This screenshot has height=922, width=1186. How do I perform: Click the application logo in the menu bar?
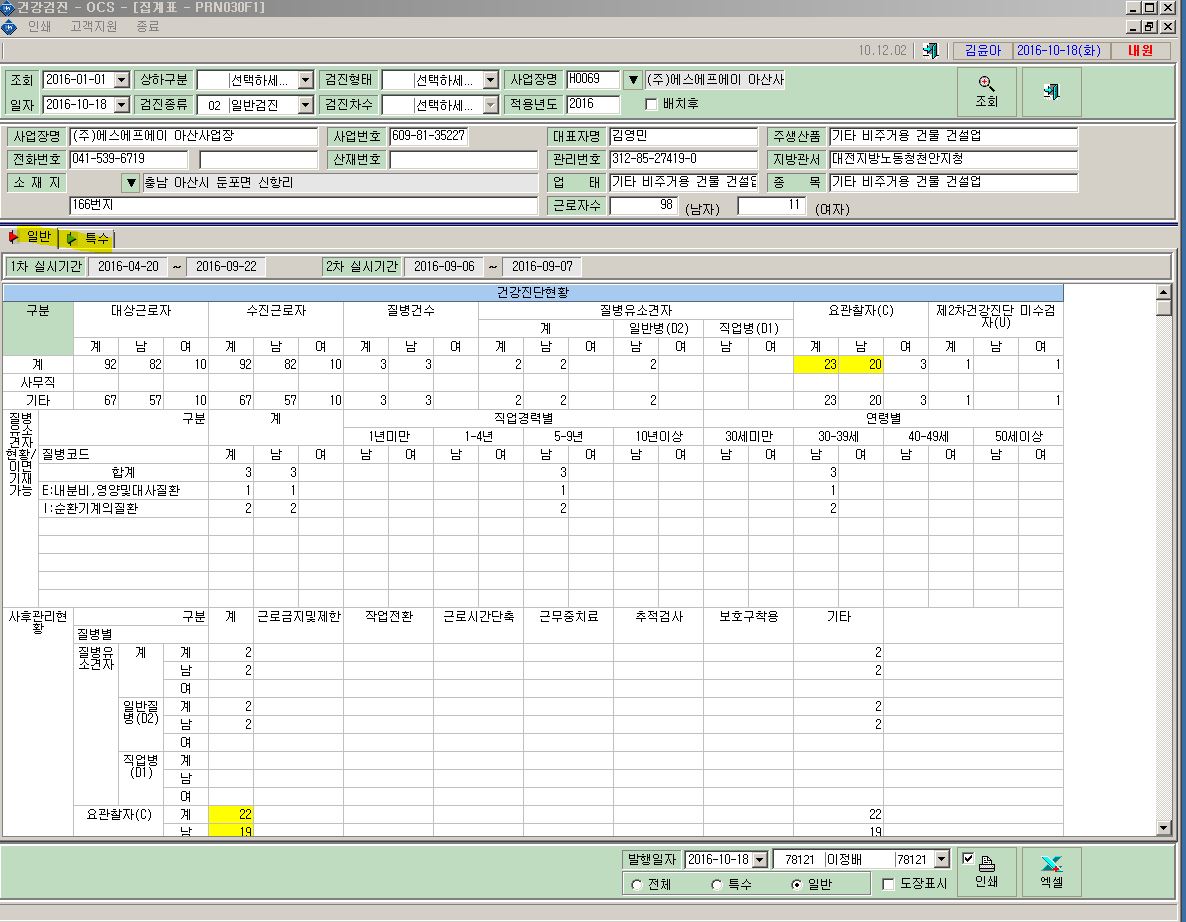tap(9, 27)
